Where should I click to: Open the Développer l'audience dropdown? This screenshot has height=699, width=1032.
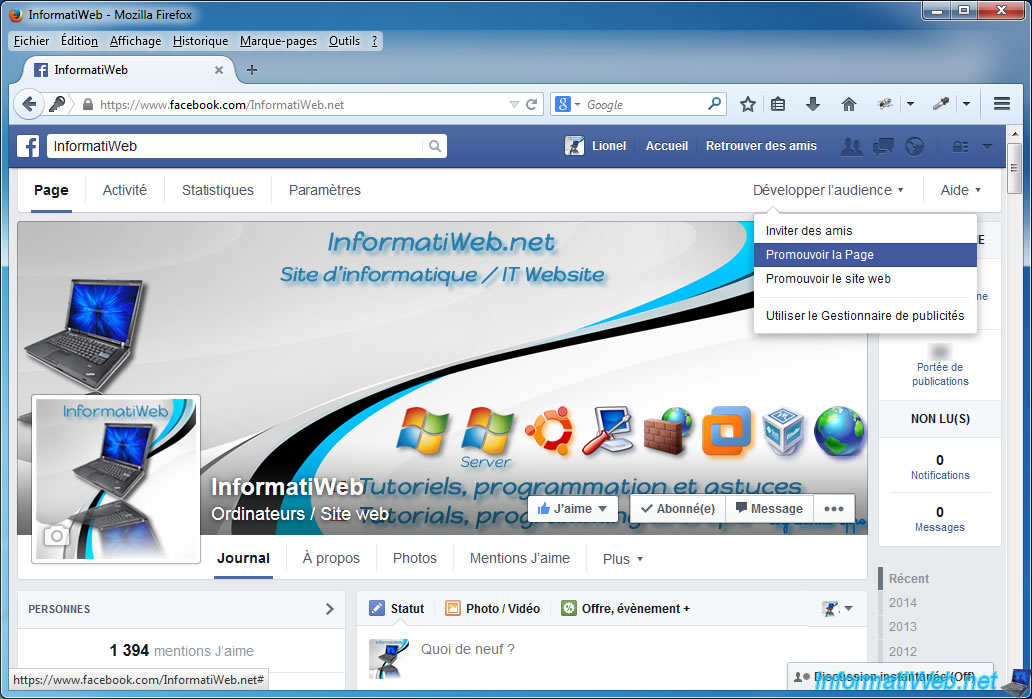point(828,190)
